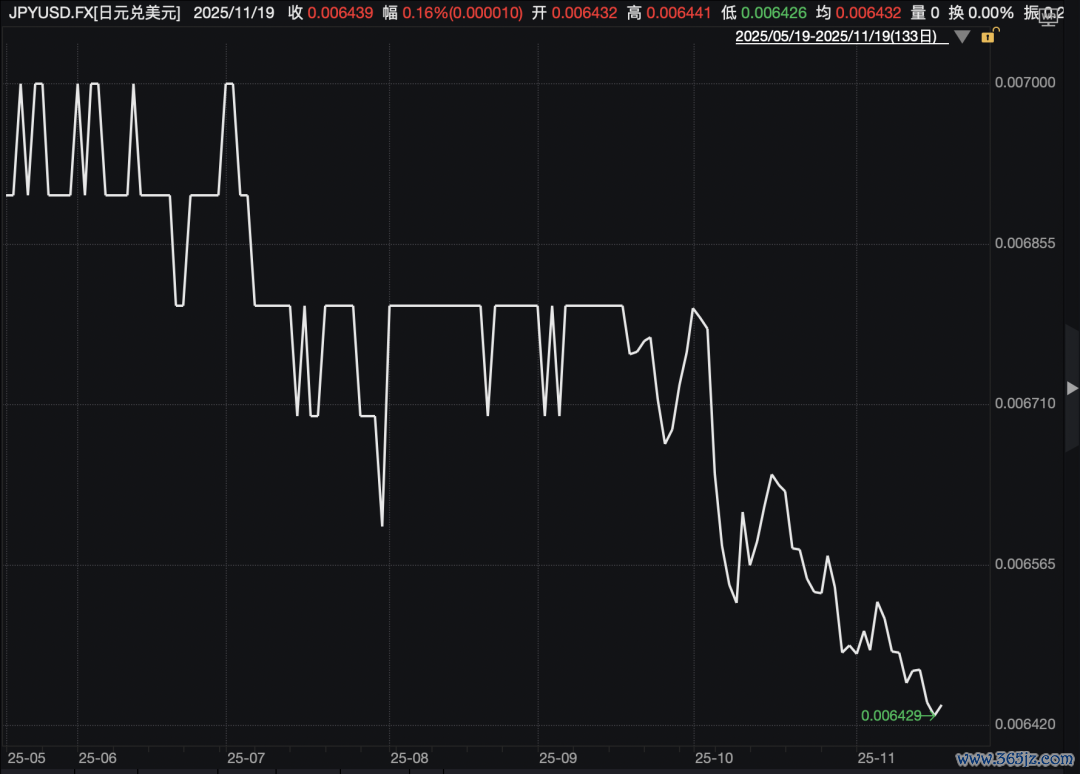Open the date range dropdown triangle
The height and width of the screenshot is (774, 1080).
pos(962,37)
